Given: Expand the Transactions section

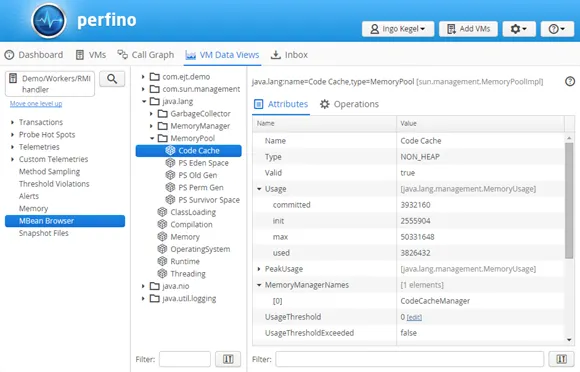Looking at the screenshot, I should 12,122.
